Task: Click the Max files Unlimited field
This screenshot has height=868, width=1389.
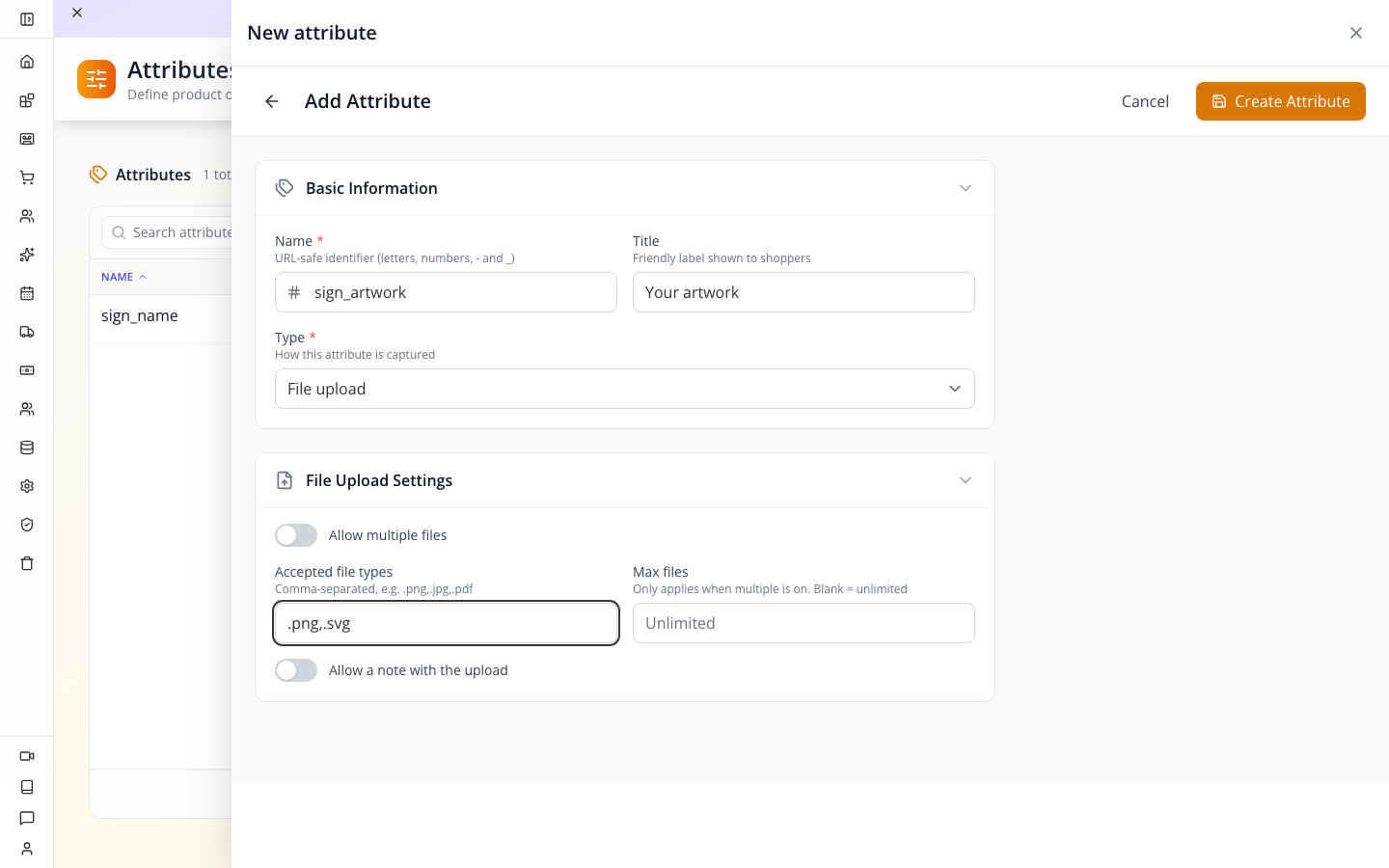Action: coord(803,623)
